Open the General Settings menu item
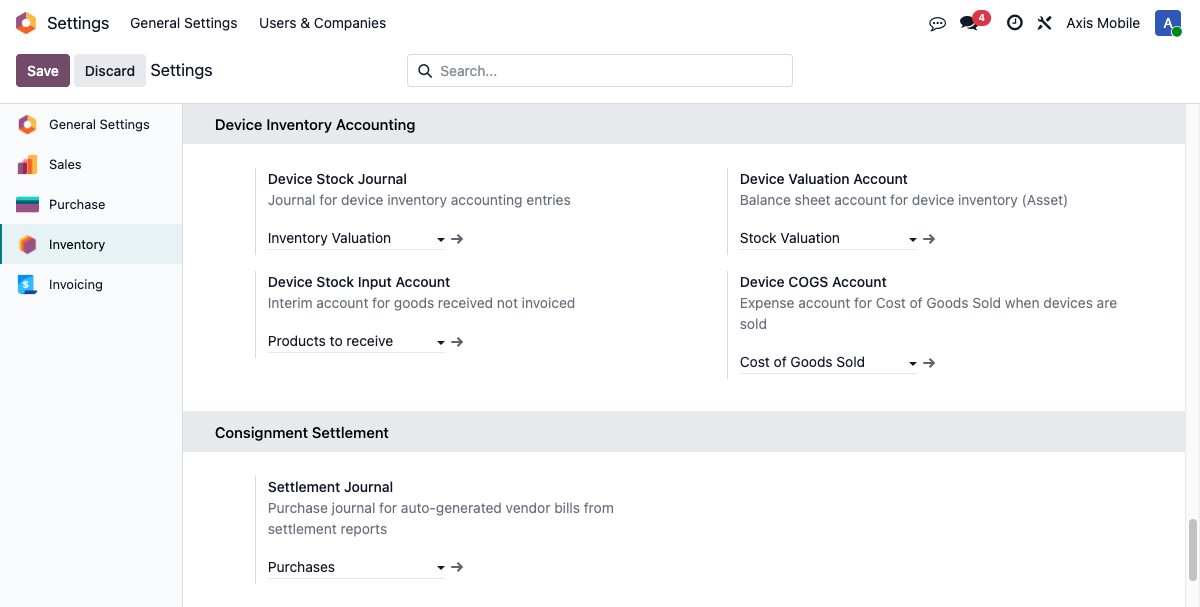This screenshot has height=607, width=1200. click(183, 22)
